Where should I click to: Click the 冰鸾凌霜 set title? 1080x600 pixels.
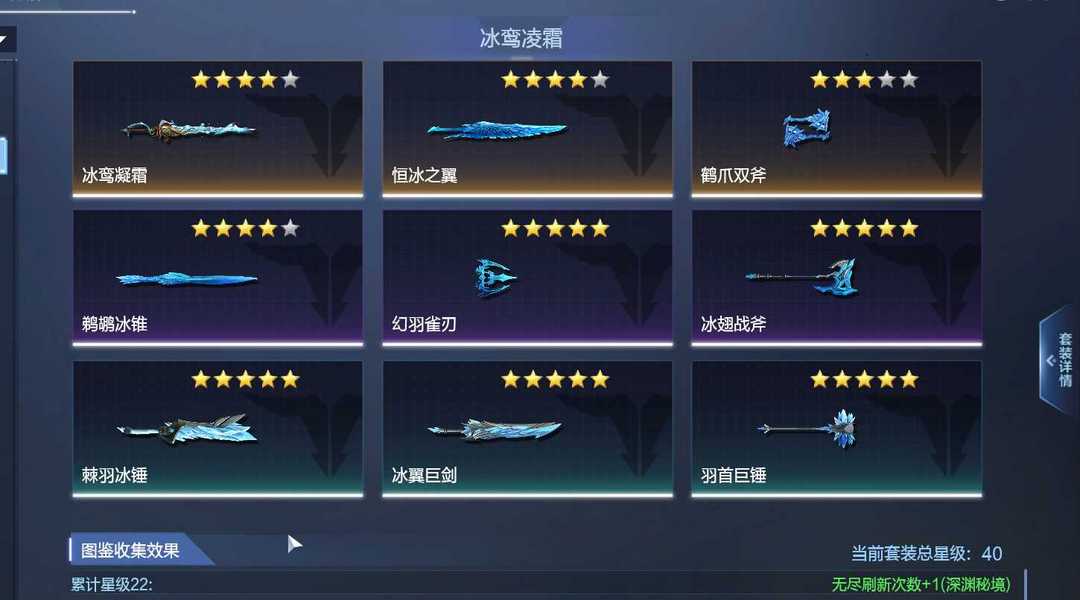tap(521, 38)
